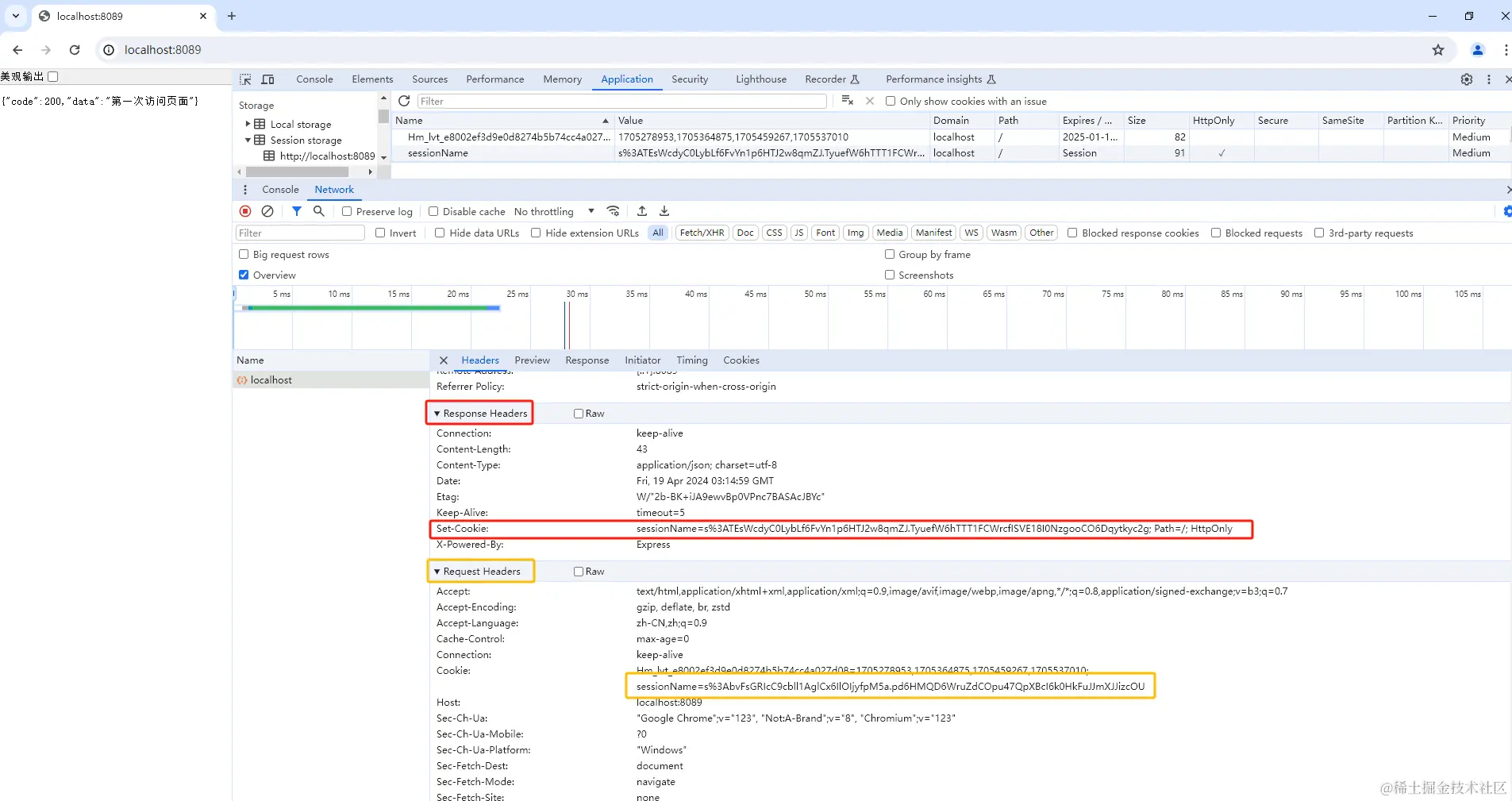The image size is (1512, 801).
Task: View site information icon in address bar
Action: [109, 50]
